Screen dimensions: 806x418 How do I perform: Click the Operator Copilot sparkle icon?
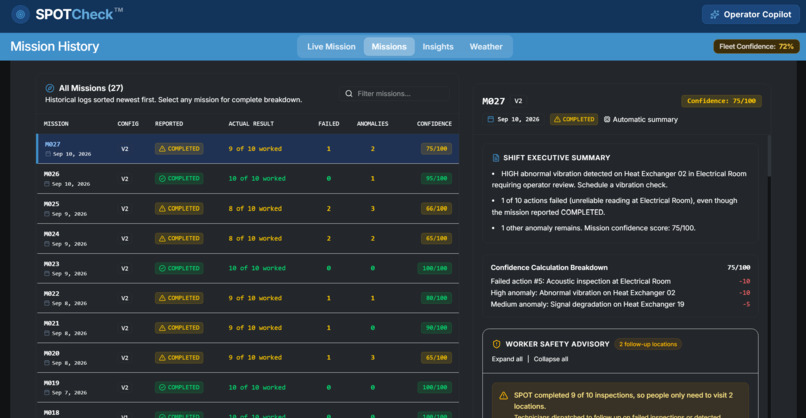(x=715, y=14)
